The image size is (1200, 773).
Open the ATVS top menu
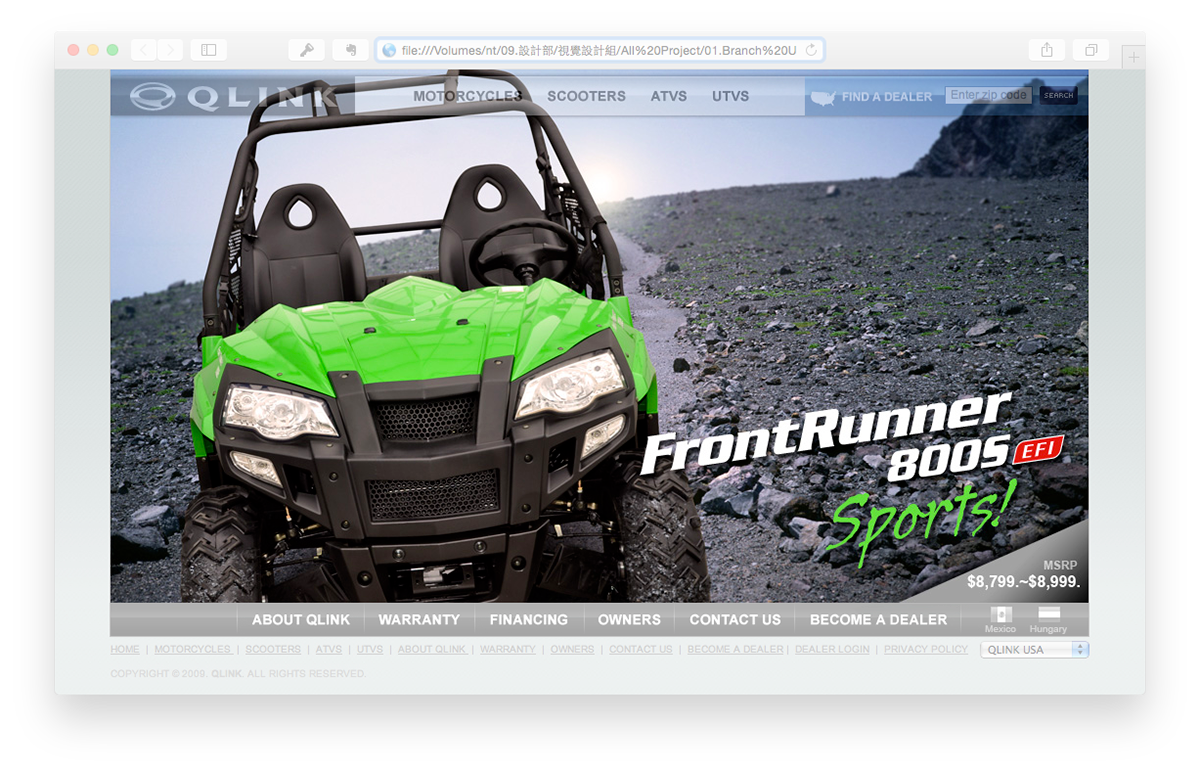point(669,96)
